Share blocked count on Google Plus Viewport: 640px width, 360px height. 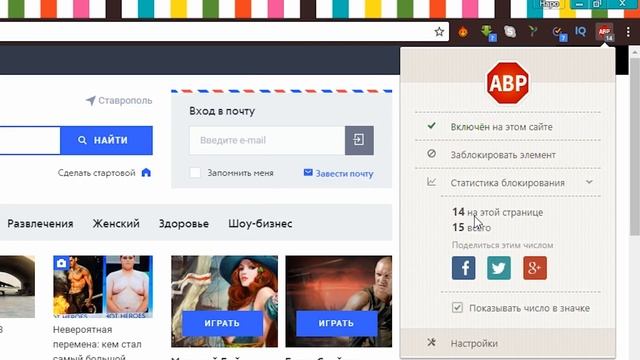pos(535,268)
